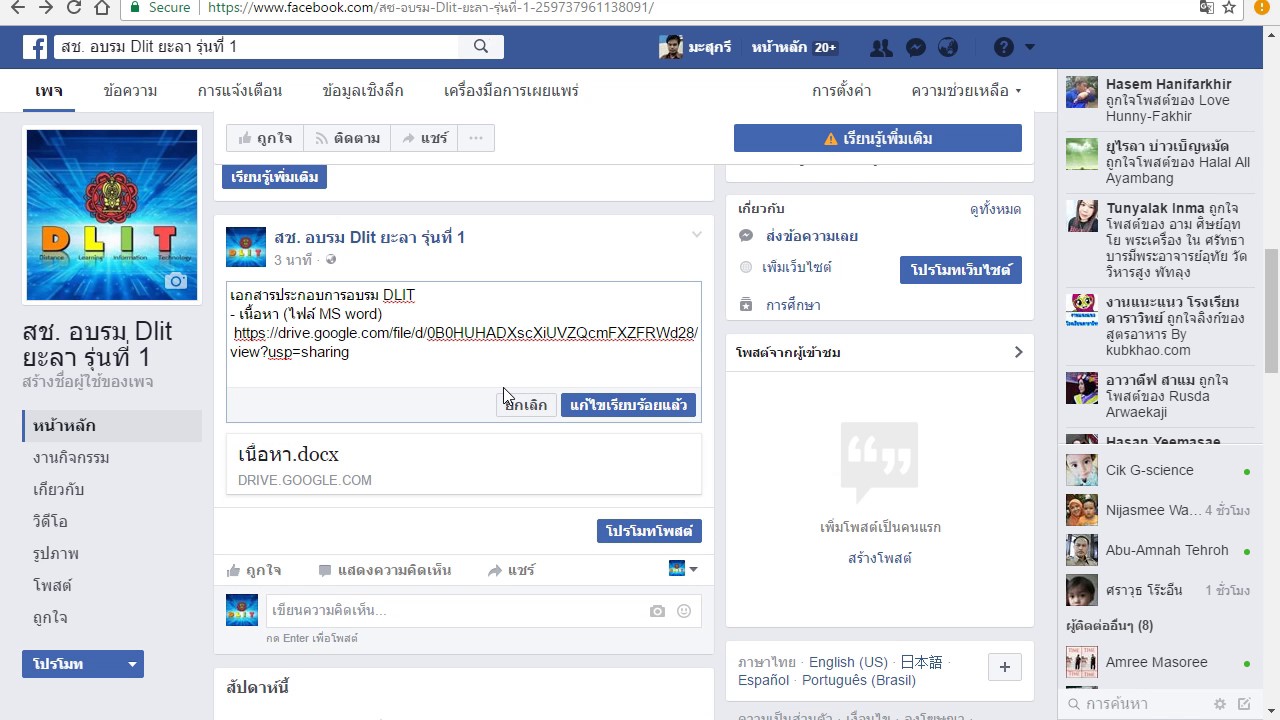Click ดูทั้งหมด link in About

995,209
